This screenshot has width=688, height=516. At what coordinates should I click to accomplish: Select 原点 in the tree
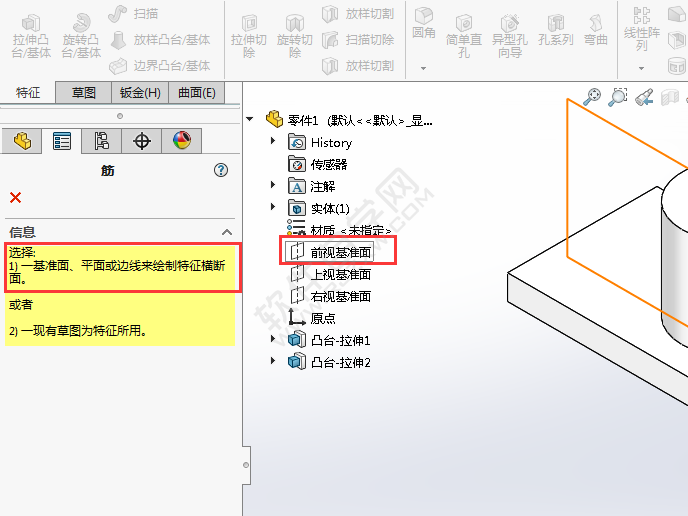(x=312, y=318)
